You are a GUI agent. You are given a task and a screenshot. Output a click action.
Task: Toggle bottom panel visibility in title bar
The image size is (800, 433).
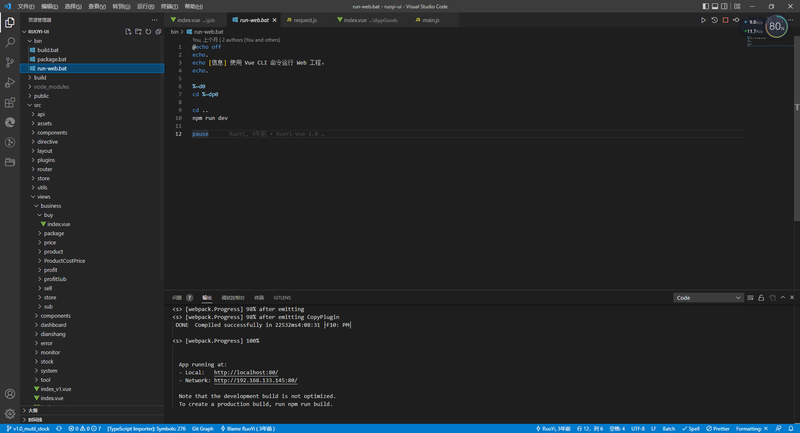[x=715, y=7]
